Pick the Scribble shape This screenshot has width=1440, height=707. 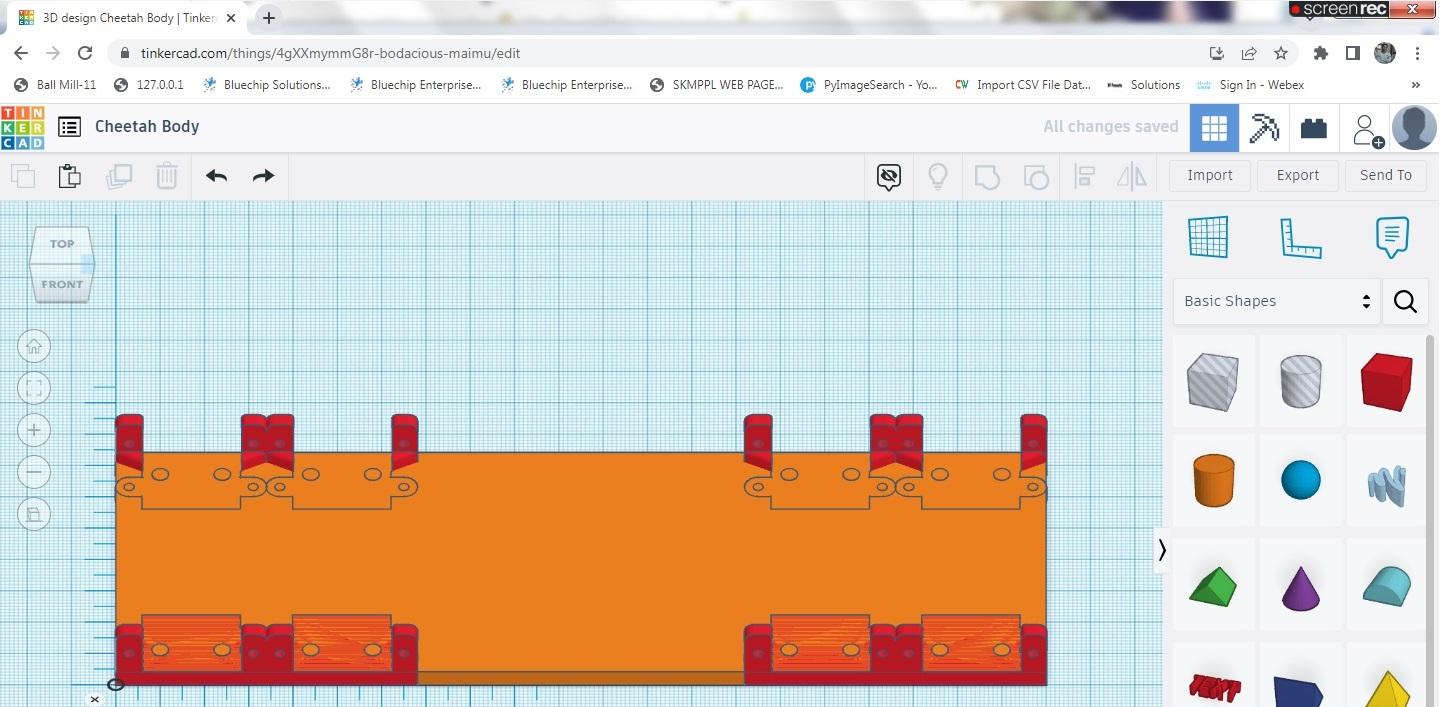click(1386, 484)
